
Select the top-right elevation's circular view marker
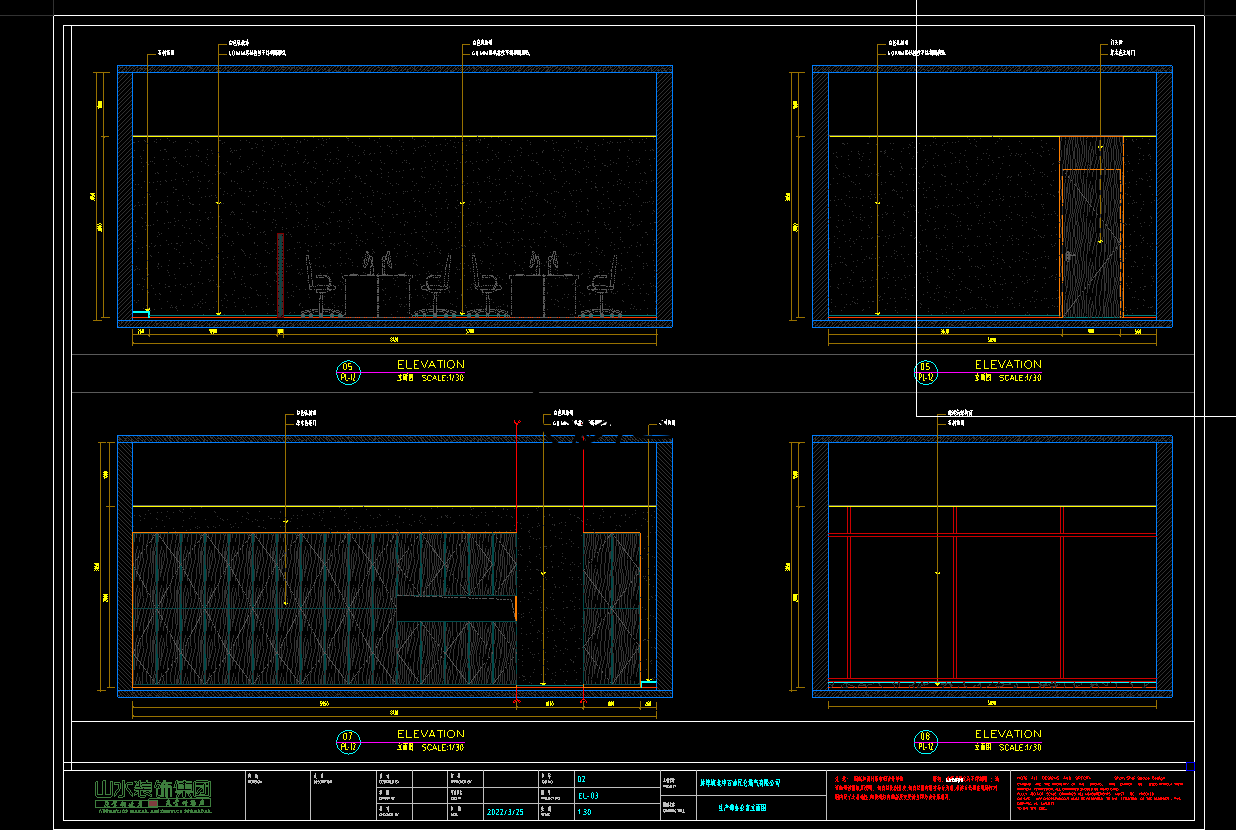click(926, 372)
